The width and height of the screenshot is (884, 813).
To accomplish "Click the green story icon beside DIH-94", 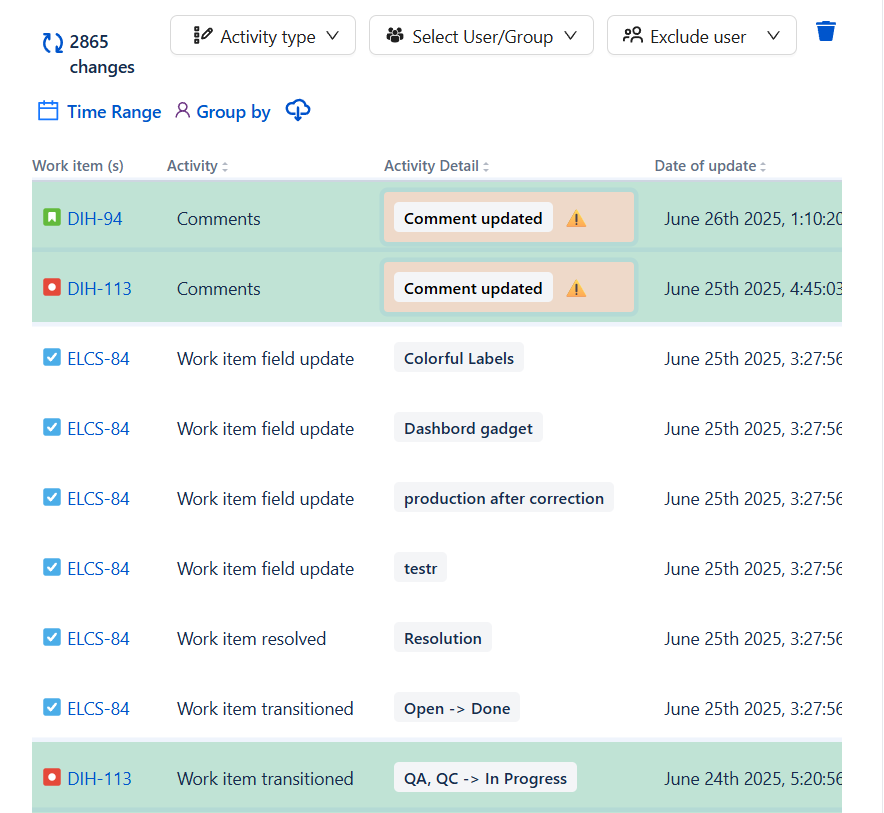I will tap(52, 218).
